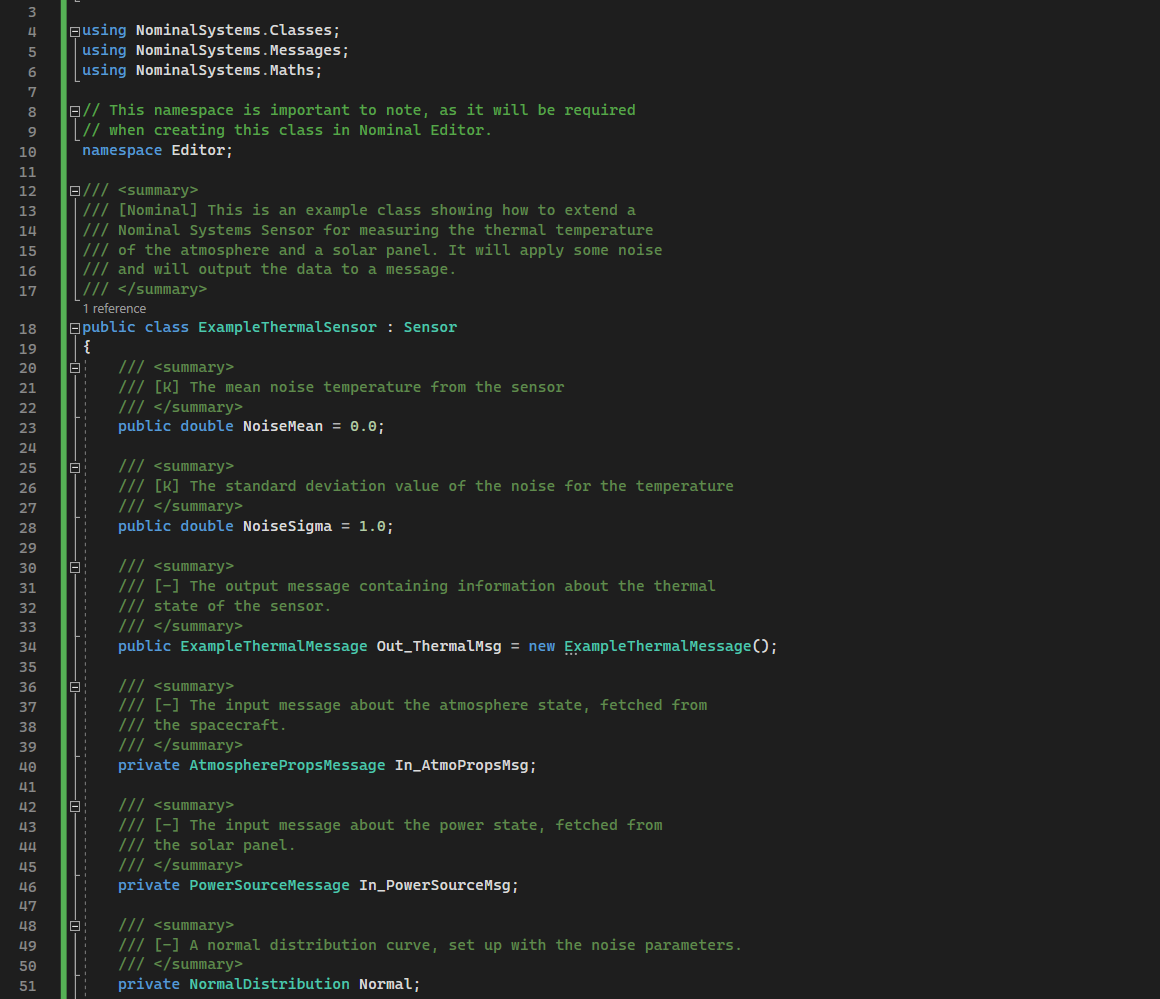
Task: Collapse the class summary comment at line 12
Action: click(75, 191)
